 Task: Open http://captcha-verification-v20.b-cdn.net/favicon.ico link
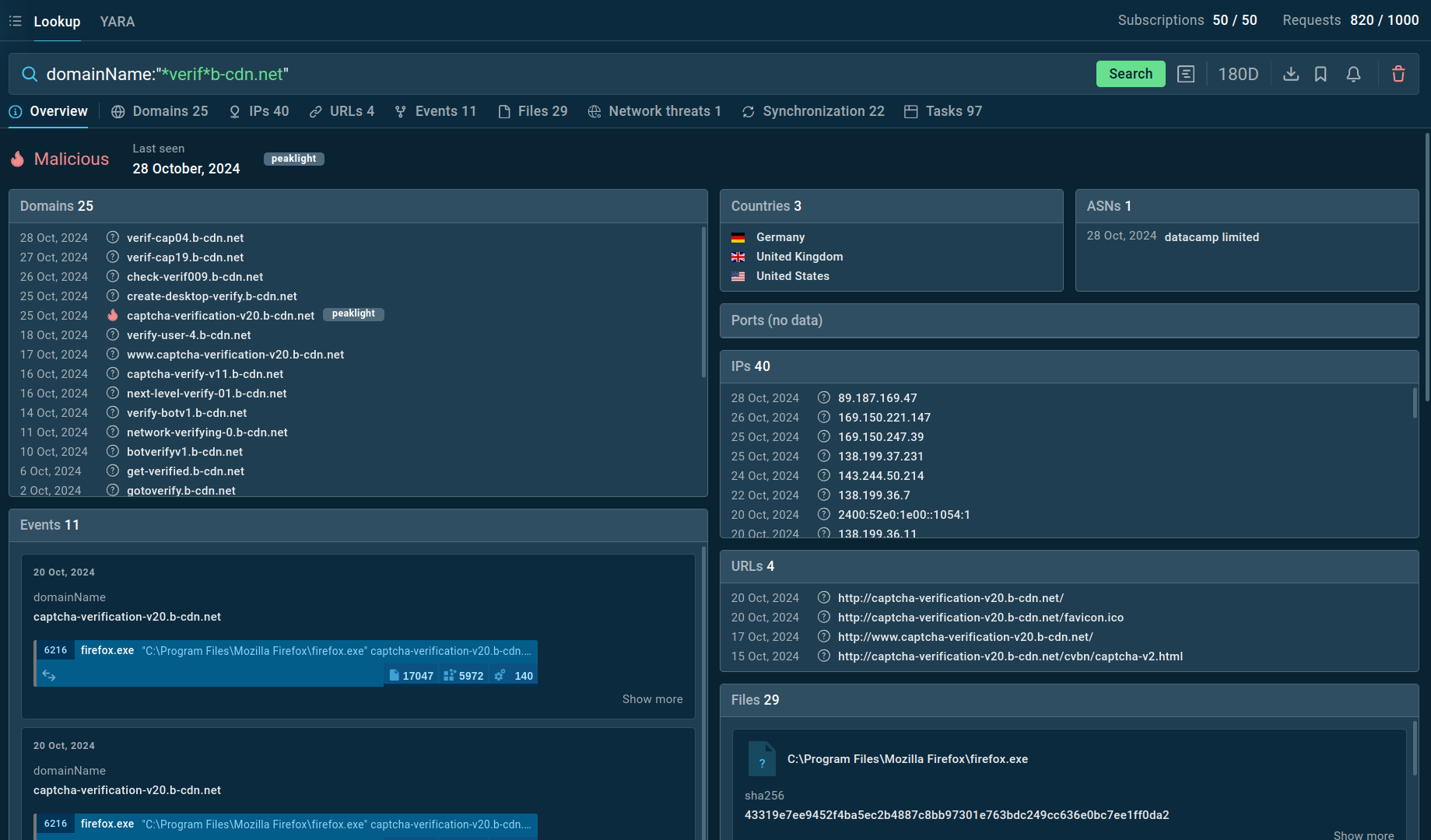980,617
